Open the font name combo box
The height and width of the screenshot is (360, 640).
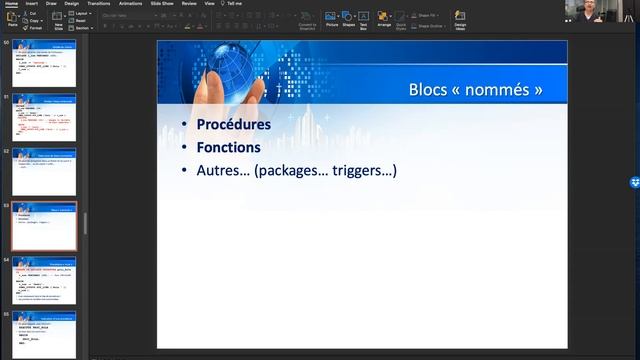[130, 16]
